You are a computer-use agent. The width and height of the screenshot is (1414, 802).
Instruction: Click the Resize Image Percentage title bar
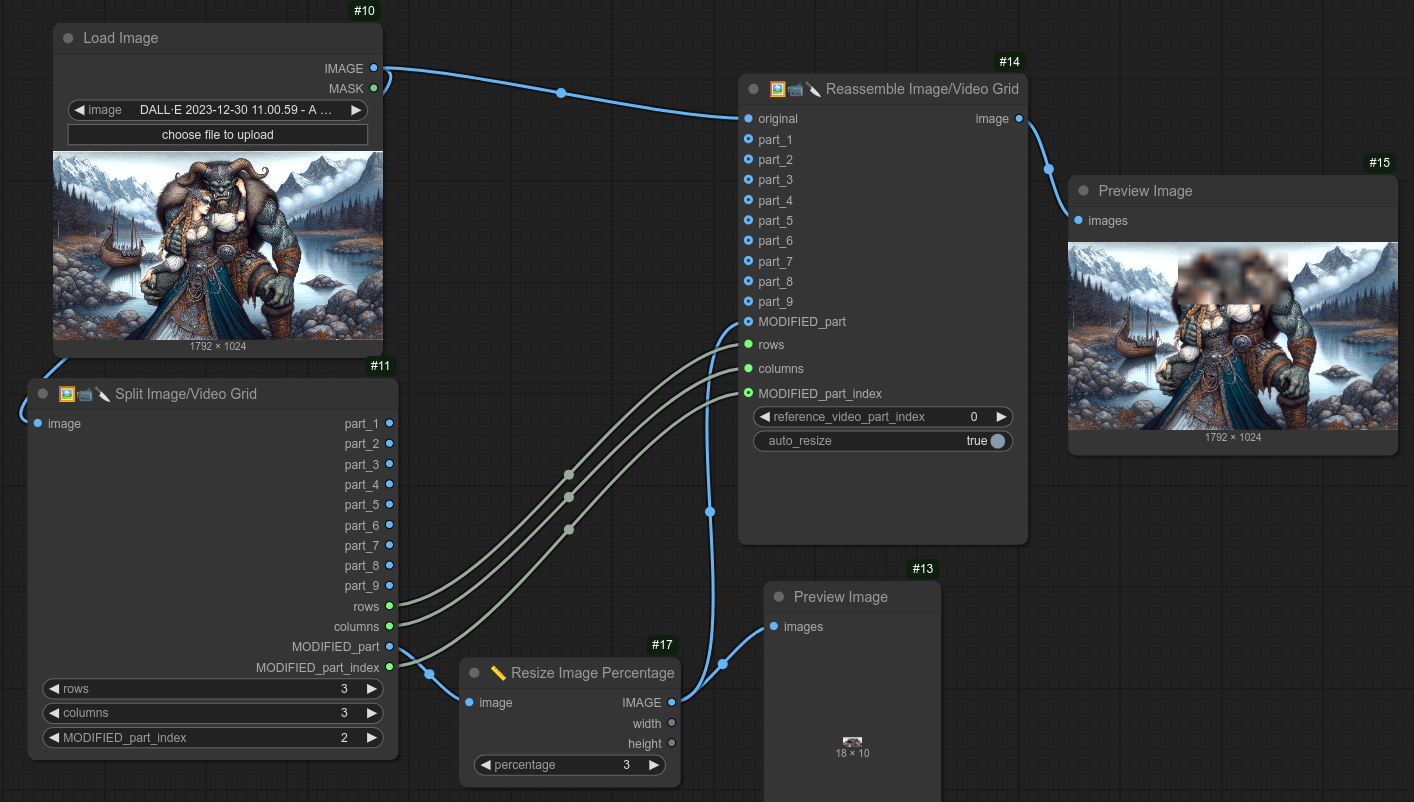[592, 673]
